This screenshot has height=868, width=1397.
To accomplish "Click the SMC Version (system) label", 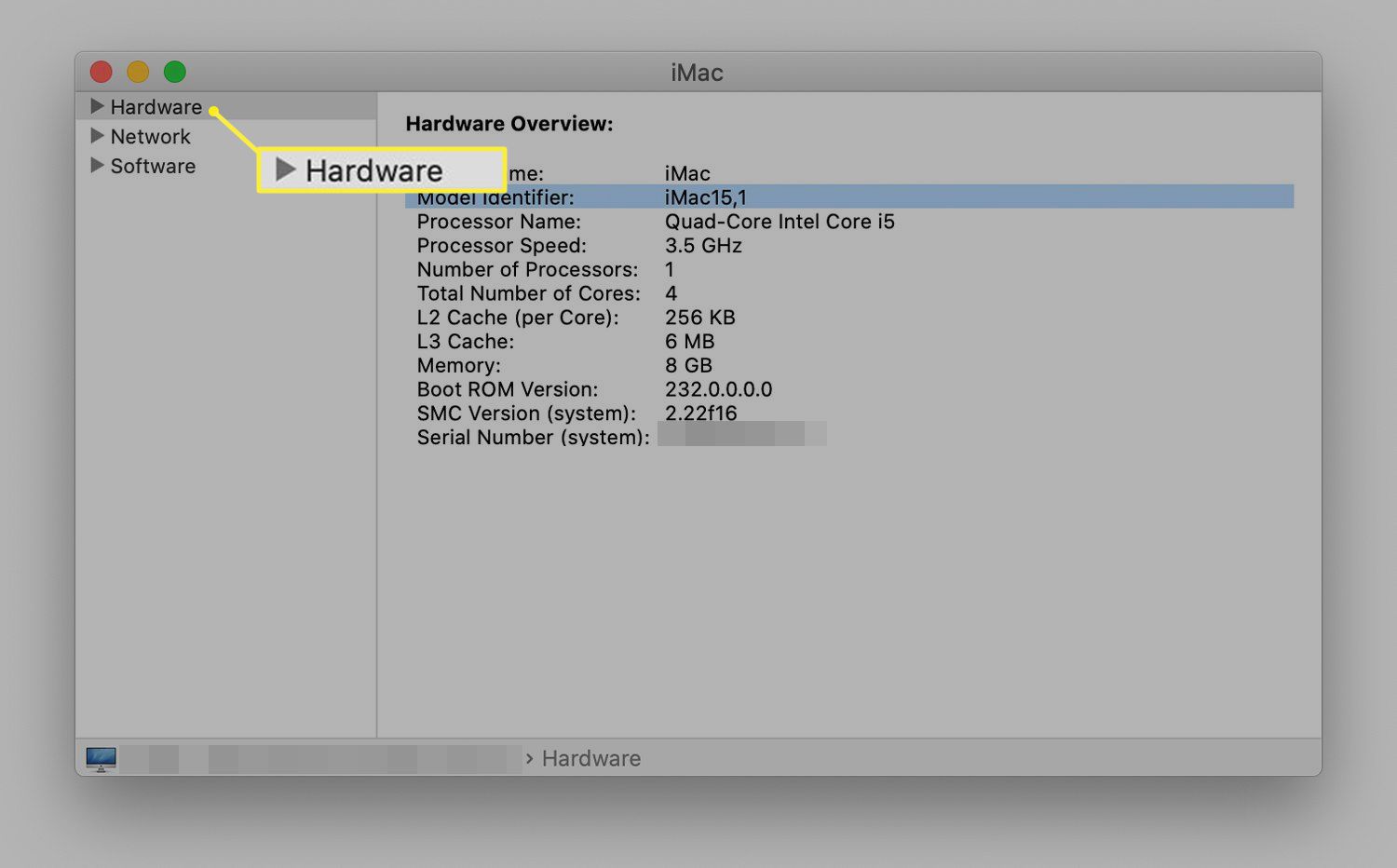I will point(527,414).
